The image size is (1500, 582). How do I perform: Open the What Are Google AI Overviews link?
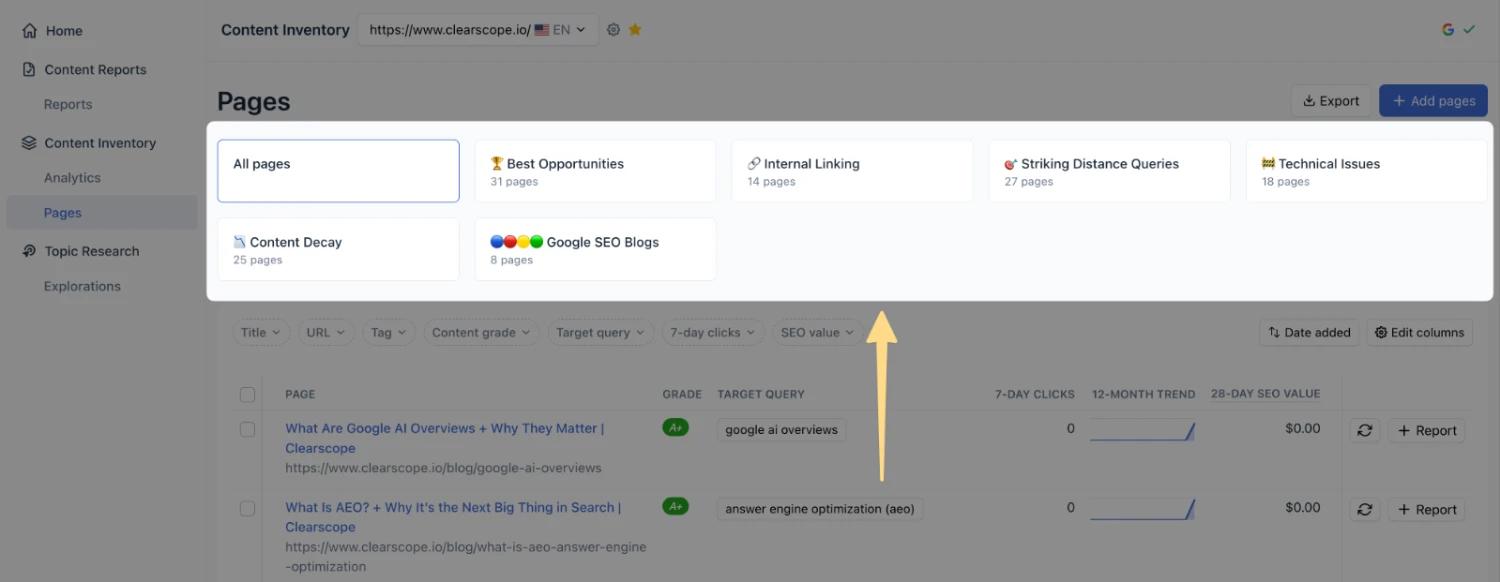pyautogui.click(x=445, y=438)
